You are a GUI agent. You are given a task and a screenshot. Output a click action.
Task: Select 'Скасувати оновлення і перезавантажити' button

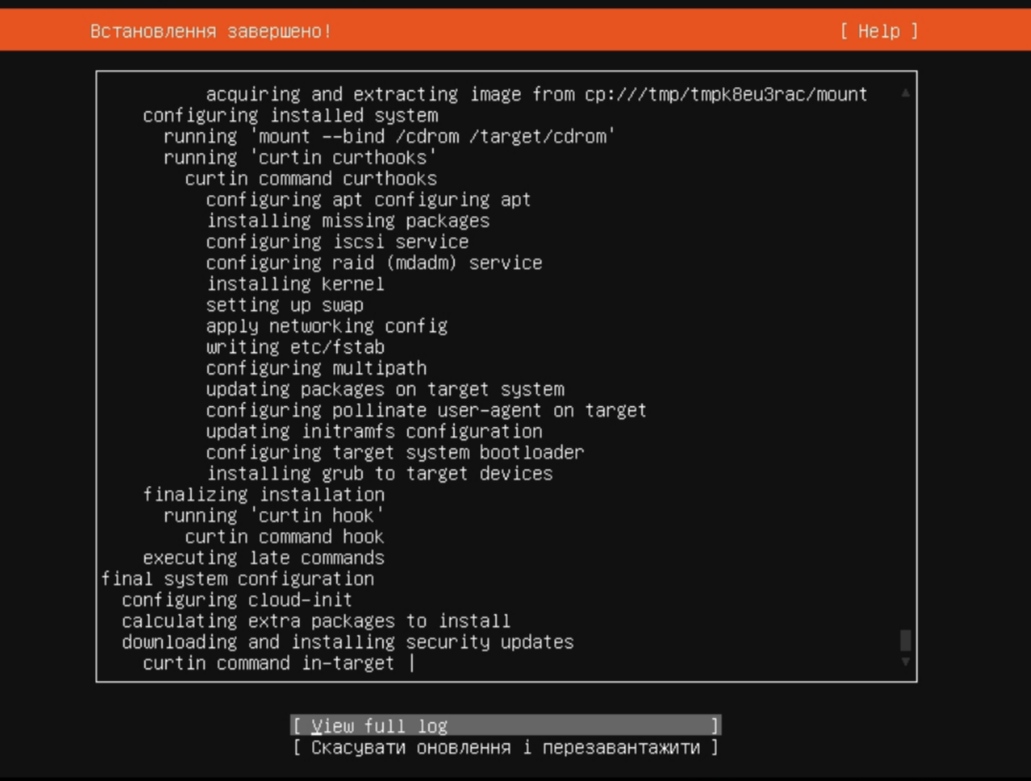tap(506, 747)
